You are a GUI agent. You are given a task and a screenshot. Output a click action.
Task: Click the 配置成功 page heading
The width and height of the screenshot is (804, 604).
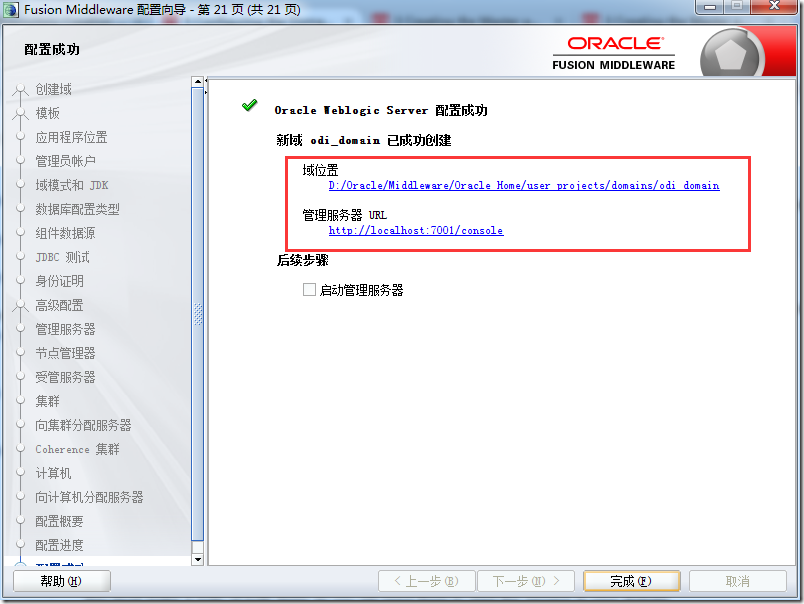point(52,50)
